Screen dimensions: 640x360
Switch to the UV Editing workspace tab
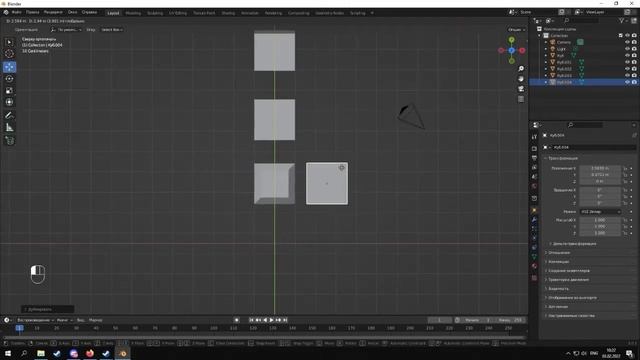point(178,13)
